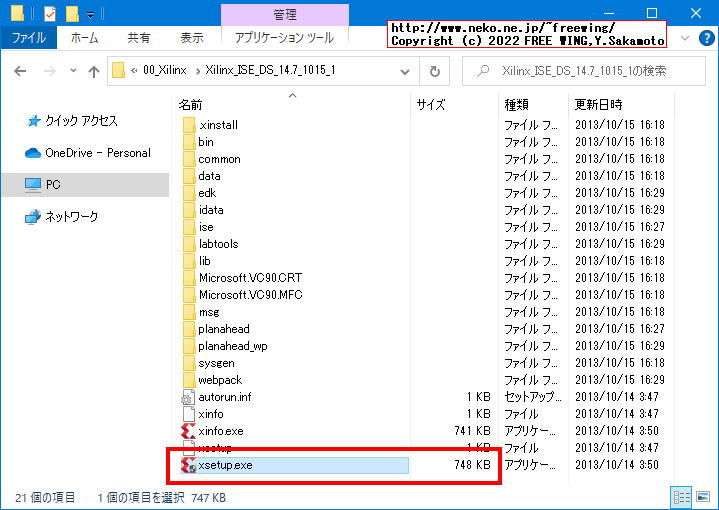Sort by the サイズ column header

[x=431, y=105]
